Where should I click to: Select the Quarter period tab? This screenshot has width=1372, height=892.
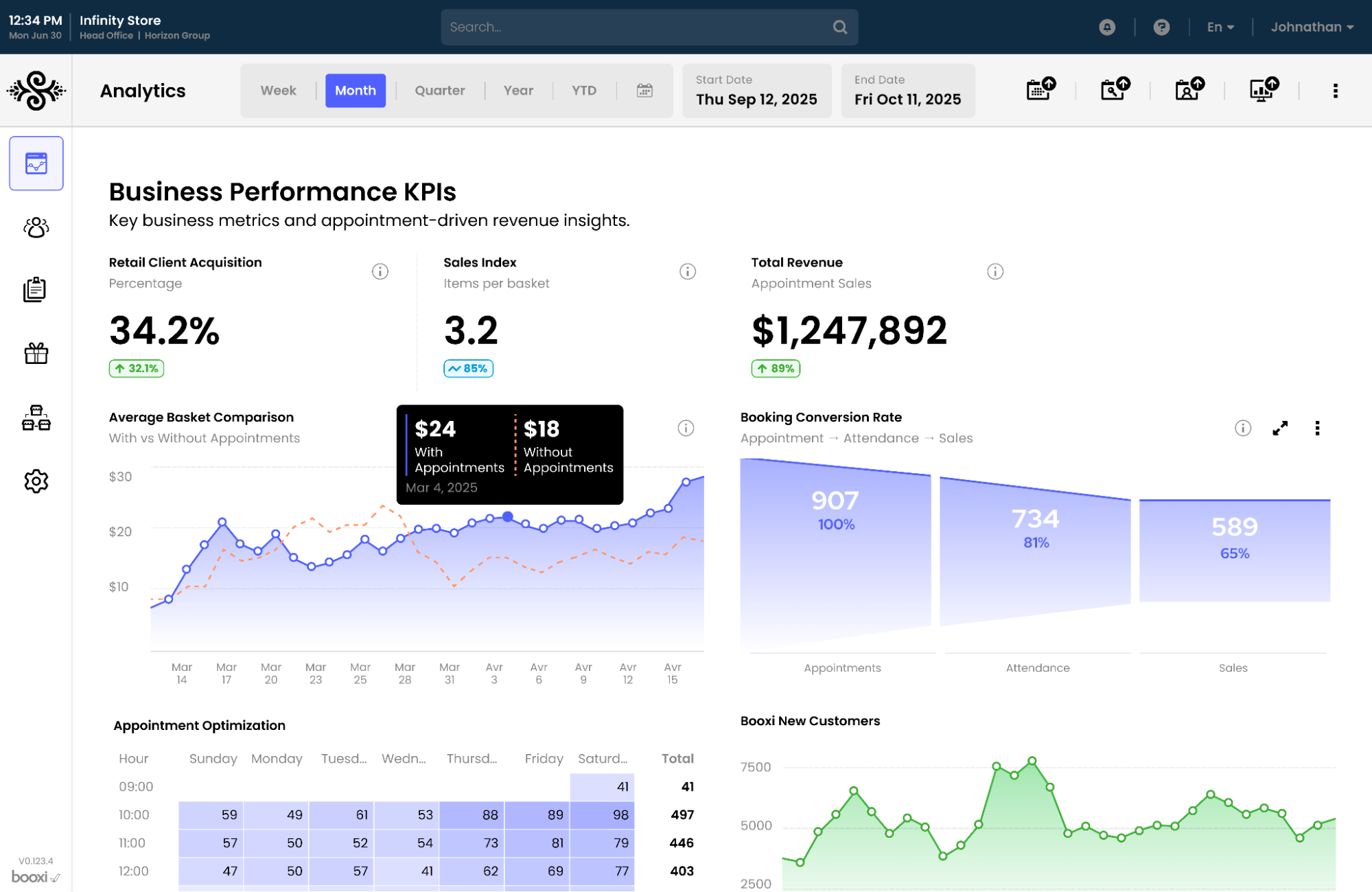click(439, 91)
